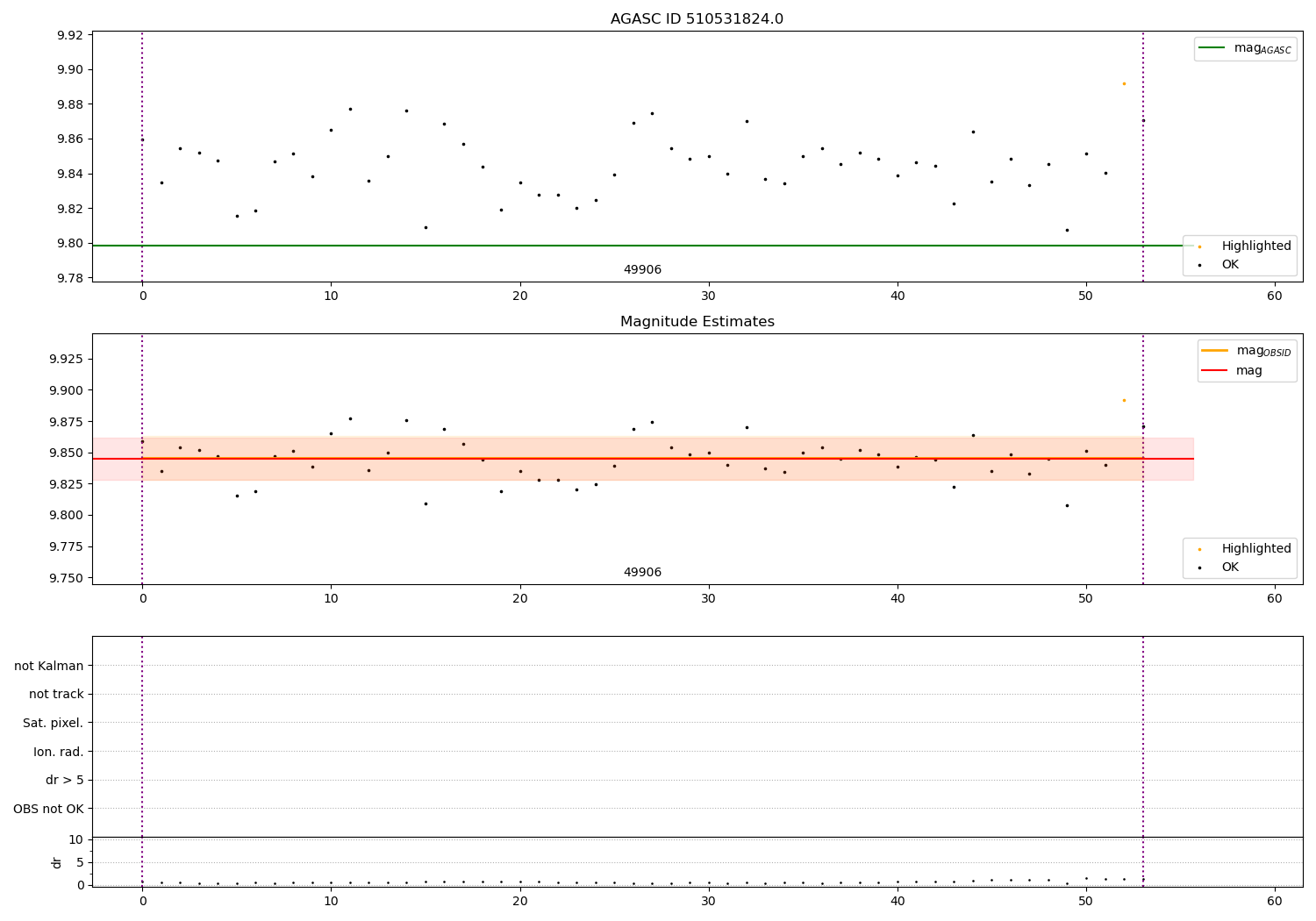Click the dr > 5 axis label

(x=65, y=781)
